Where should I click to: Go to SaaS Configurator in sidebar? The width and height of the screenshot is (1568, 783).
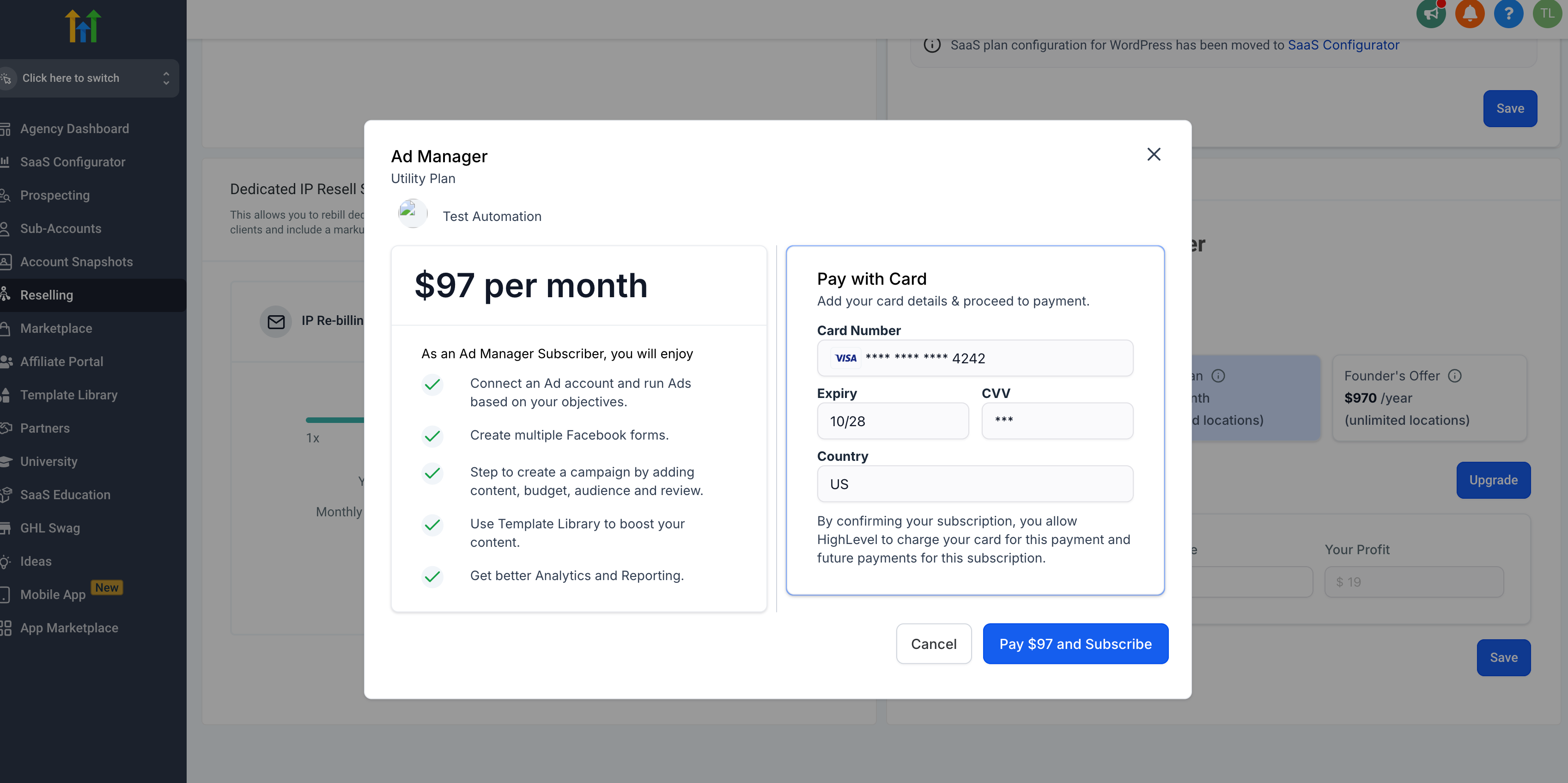(73, 162)
